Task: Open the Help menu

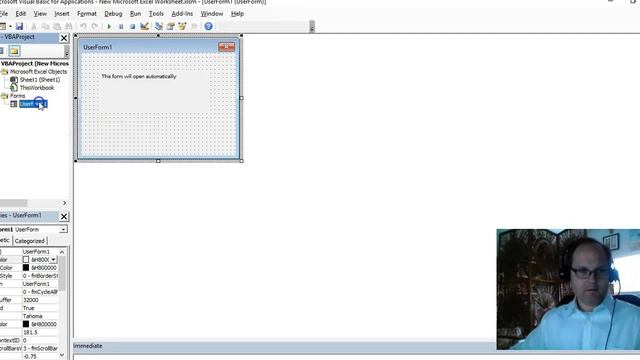Action: [237, 13]
